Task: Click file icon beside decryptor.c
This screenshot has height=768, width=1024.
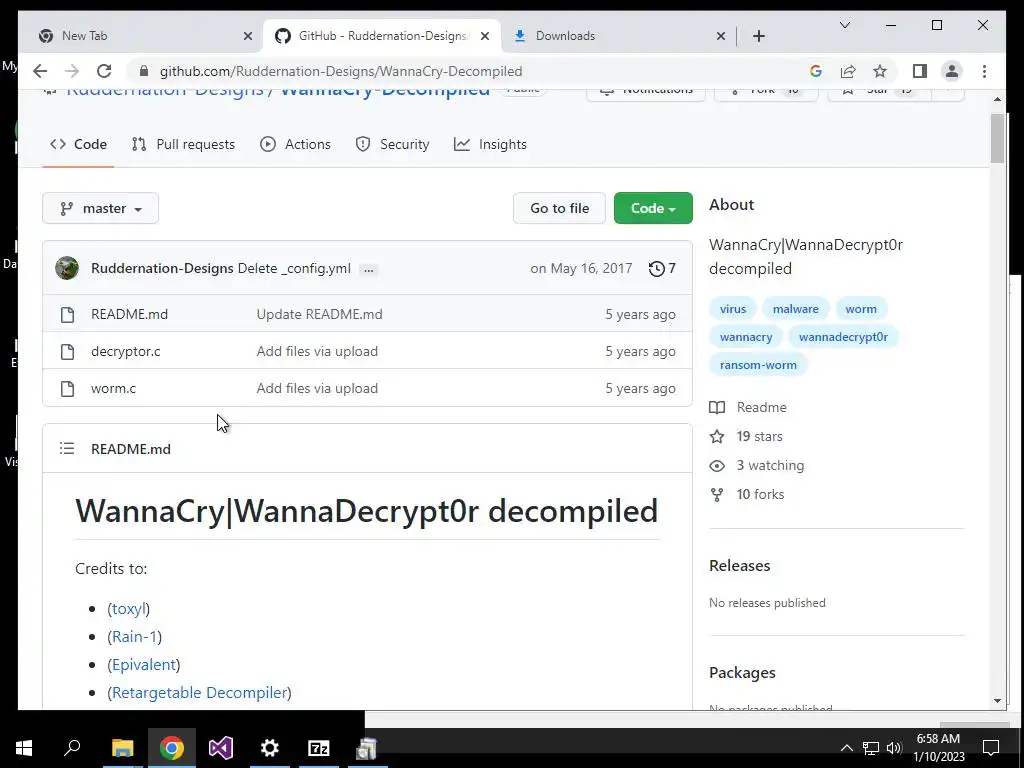Action: [67, 351]
